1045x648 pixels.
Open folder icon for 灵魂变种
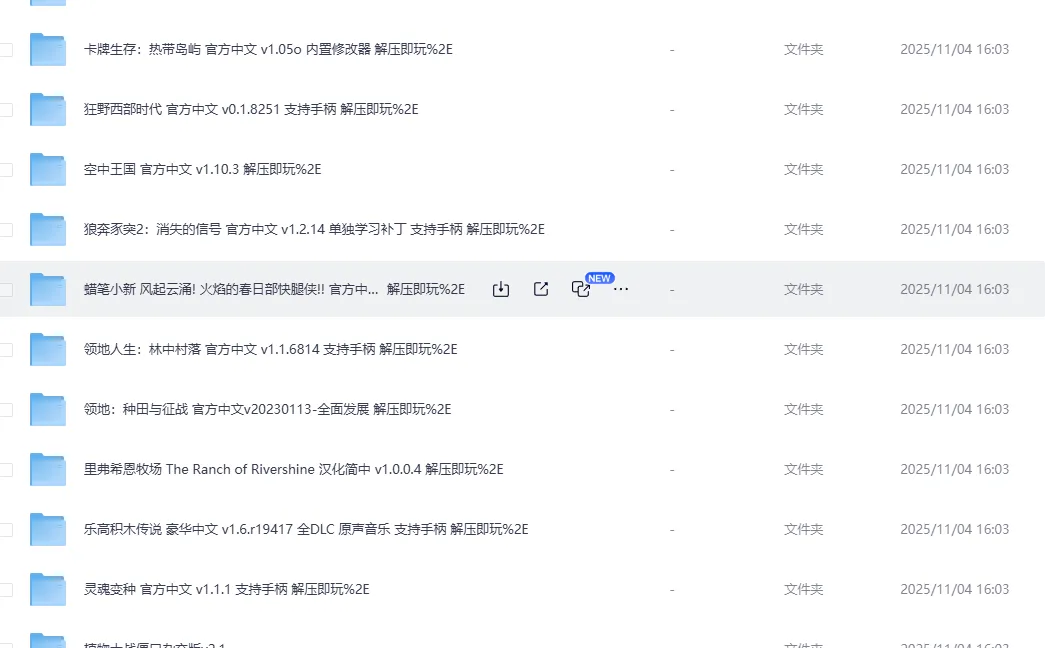(48, 589)
